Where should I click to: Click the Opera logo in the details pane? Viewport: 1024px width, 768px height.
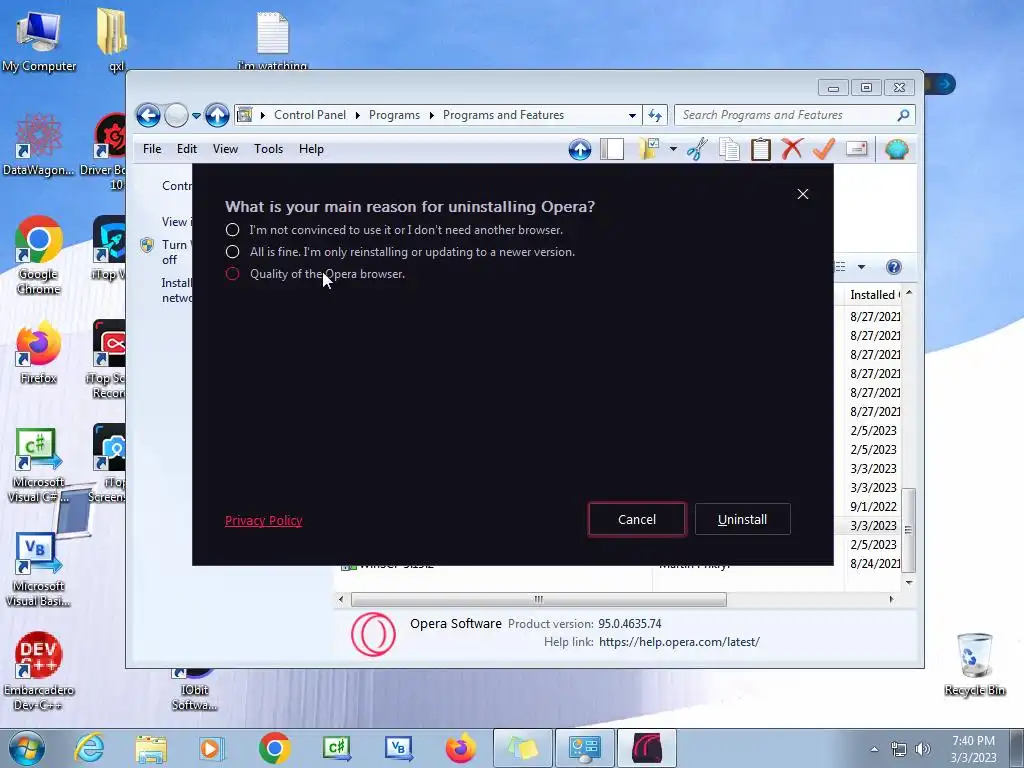[374, 634]
